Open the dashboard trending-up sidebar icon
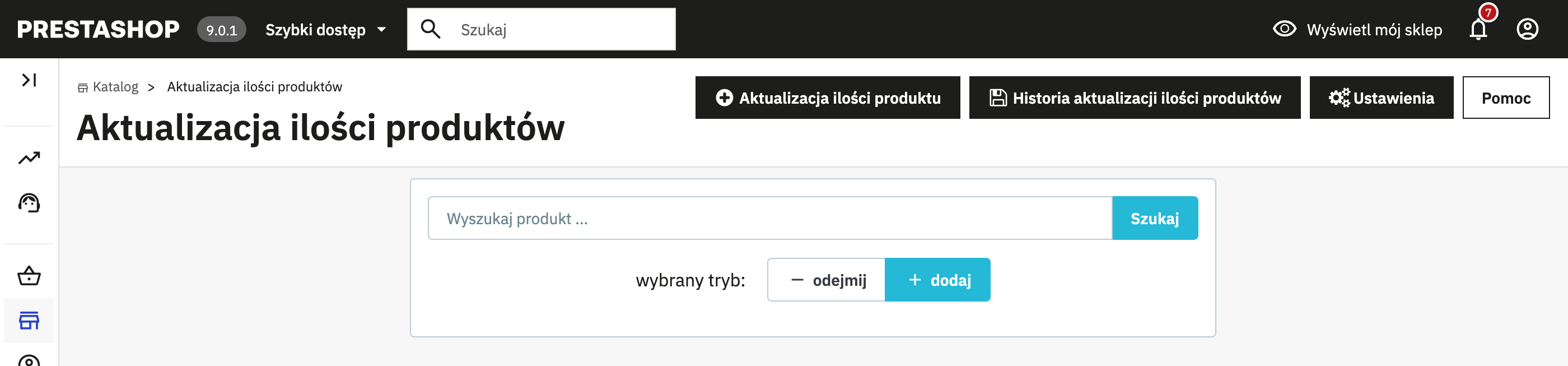1568x366 pixels. point(29,158)
